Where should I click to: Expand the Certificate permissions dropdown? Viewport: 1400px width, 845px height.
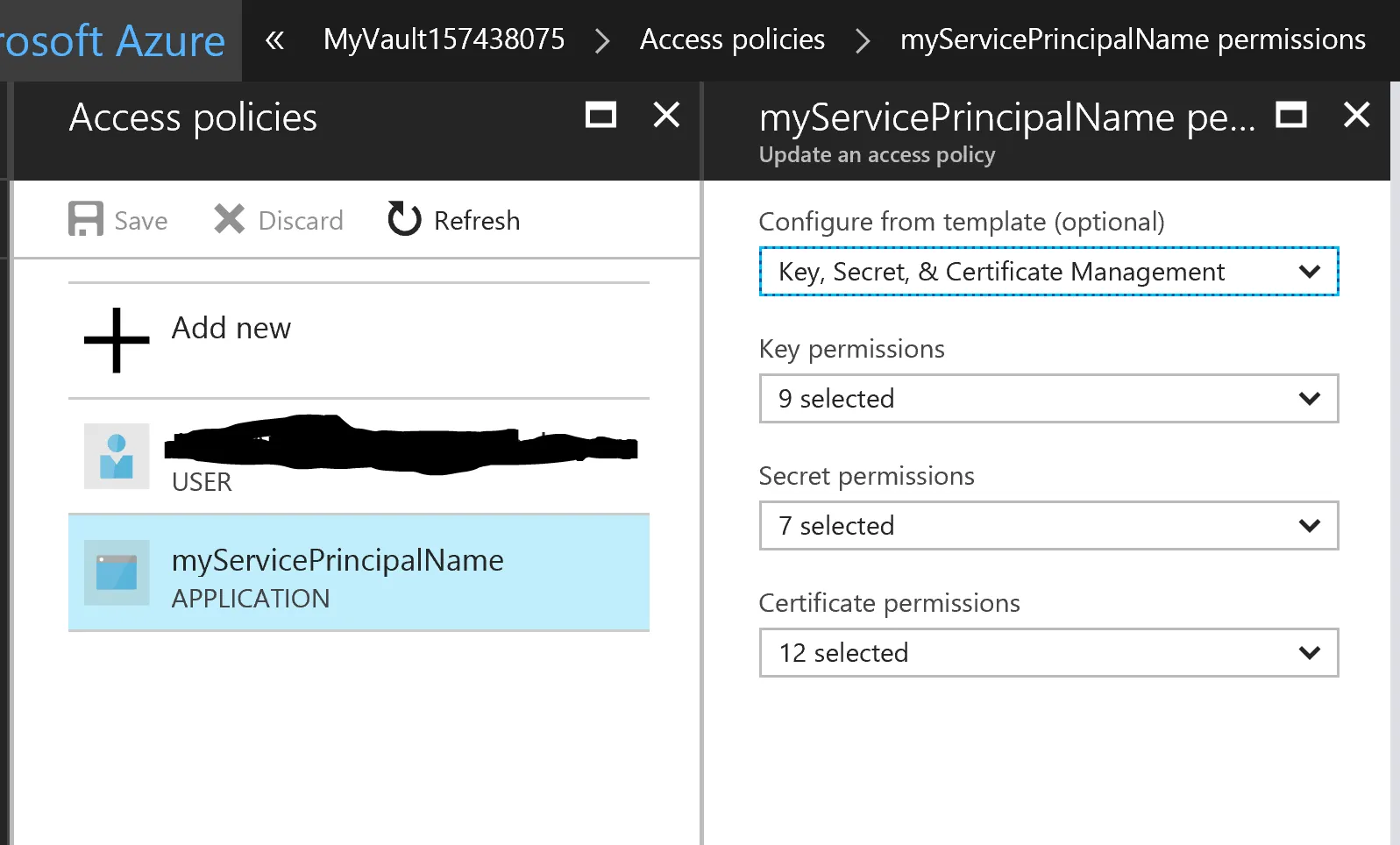coord(1048,653)
